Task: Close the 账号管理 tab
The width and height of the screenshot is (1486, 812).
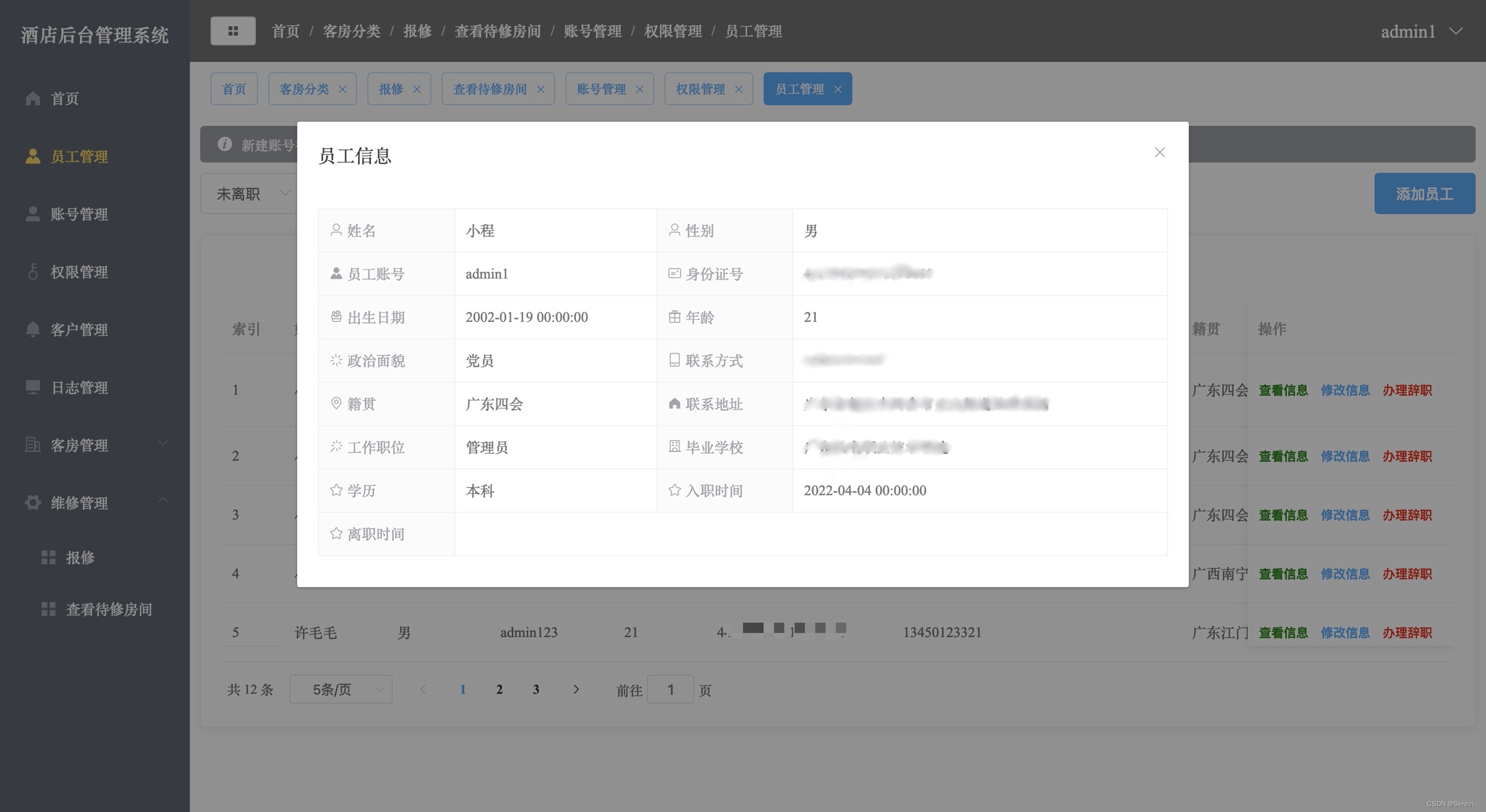Action: [x=639, y=89]
